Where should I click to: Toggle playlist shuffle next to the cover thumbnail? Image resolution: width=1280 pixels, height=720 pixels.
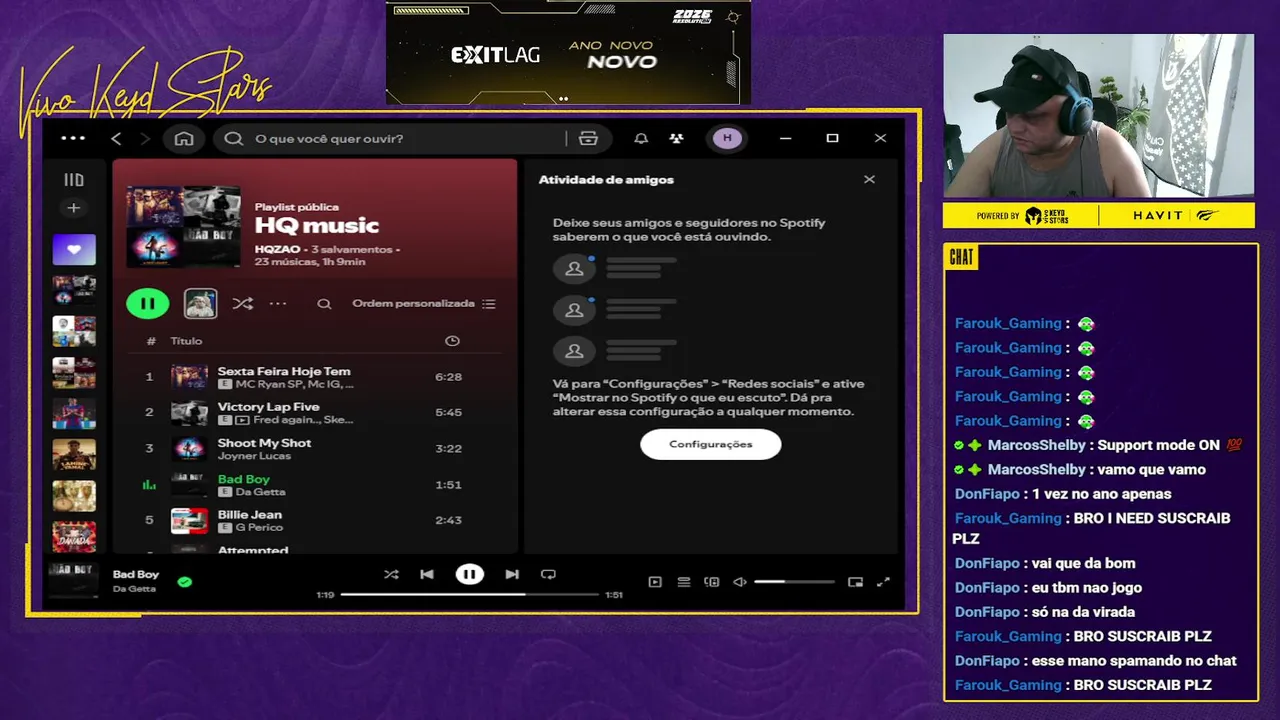click(x=242, y=303)
